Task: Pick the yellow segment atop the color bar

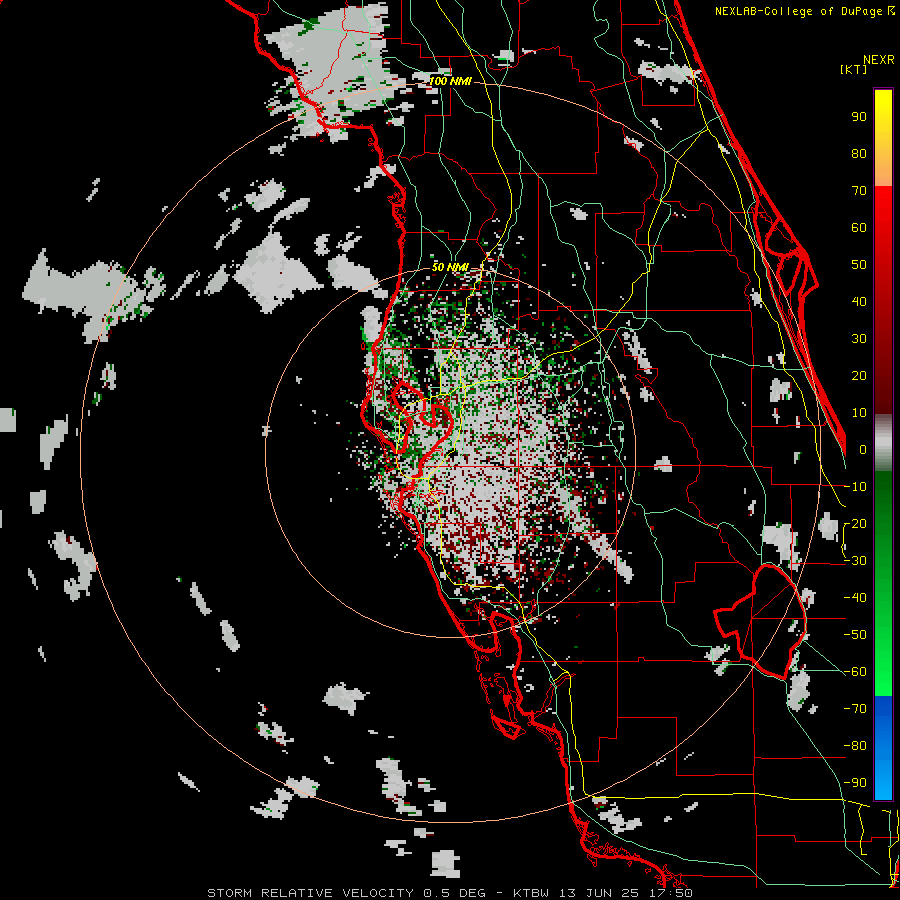Action: pos(883,115)
